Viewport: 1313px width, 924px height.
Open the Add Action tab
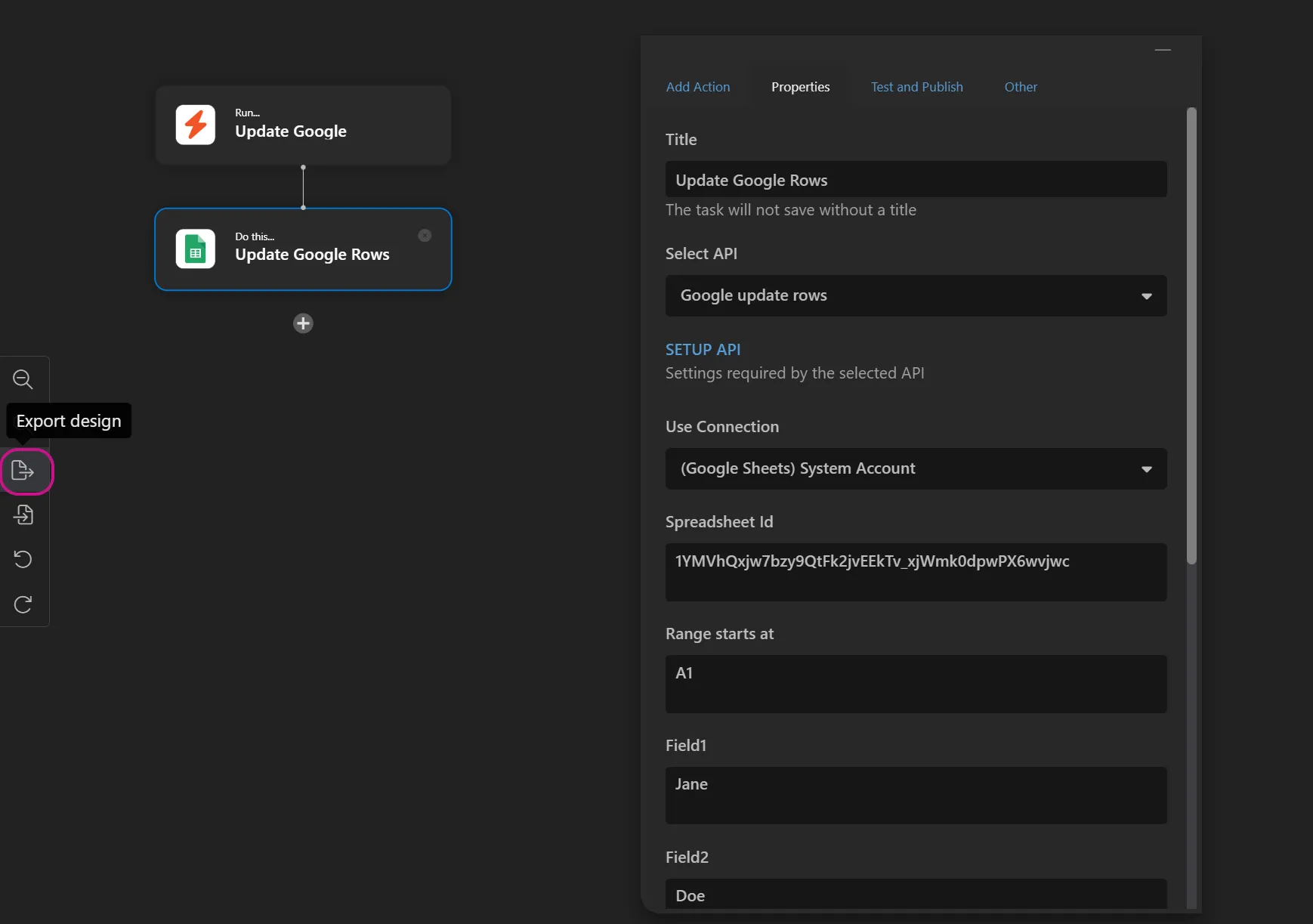(x=698, y=87)
